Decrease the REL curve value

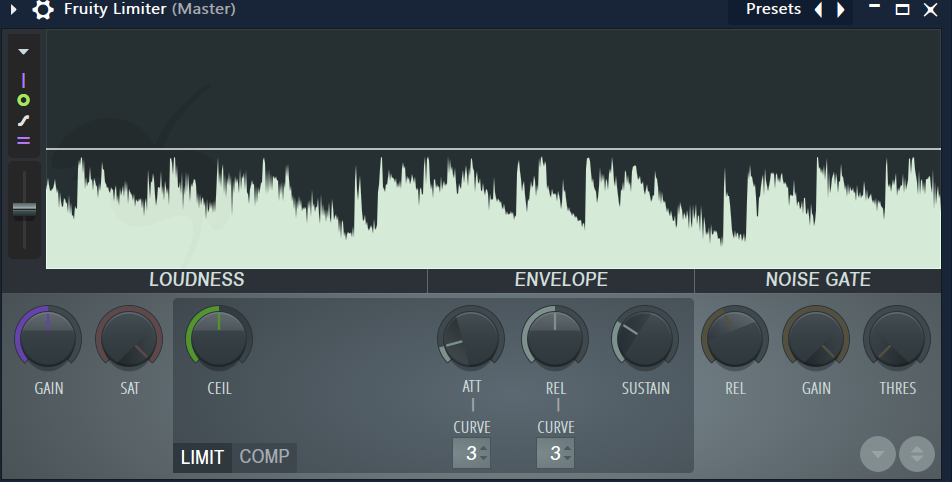[x=567, y=457]
